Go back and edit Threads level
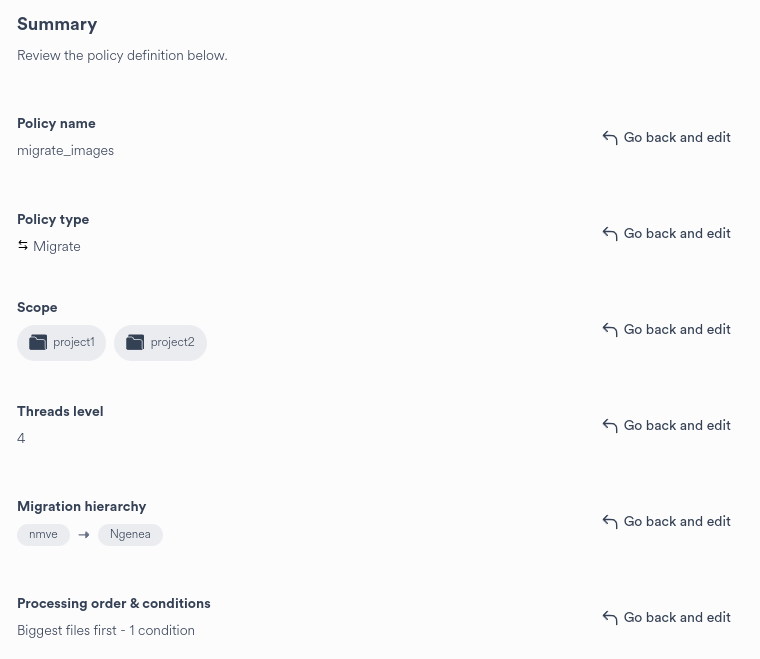This screenshot has height=659, width=760. [676, 426]
